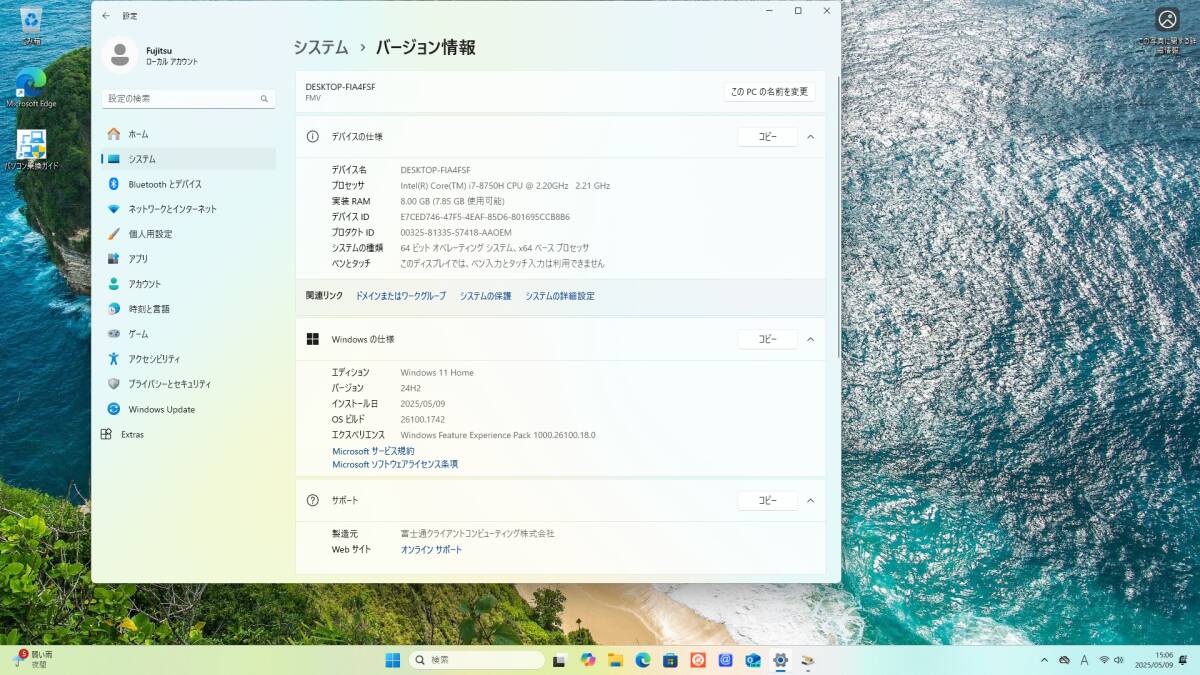1200x675 pixels.
Task: Open アカウント settings in the sidebar
Action: pos(188,284)
